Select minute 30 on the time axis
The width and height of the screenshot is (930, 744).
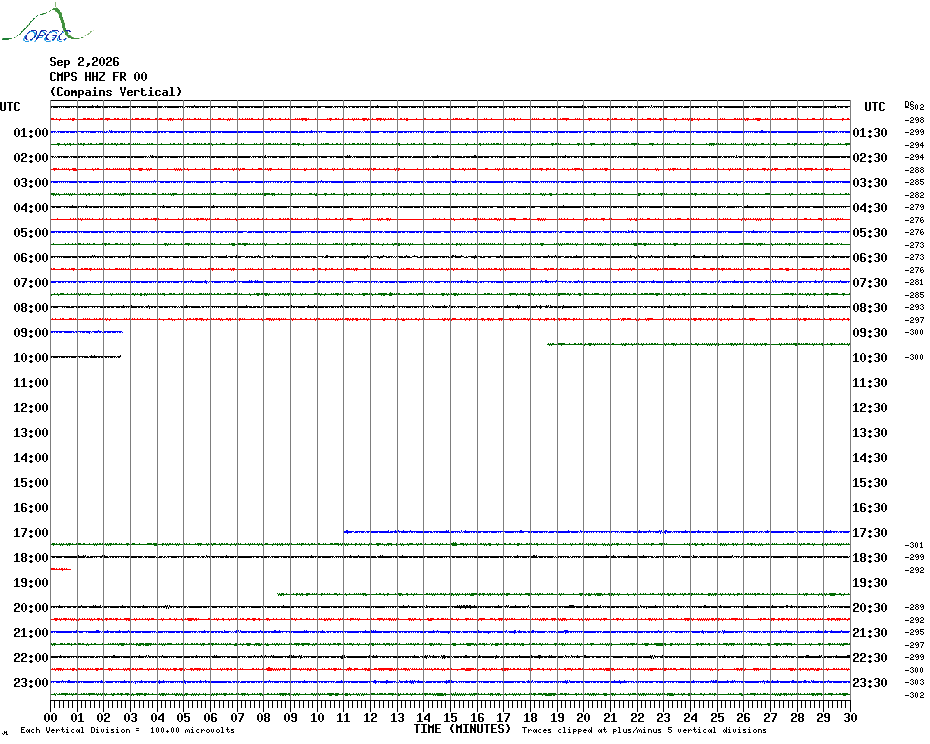pyautogui.click(x=850, y=717)
